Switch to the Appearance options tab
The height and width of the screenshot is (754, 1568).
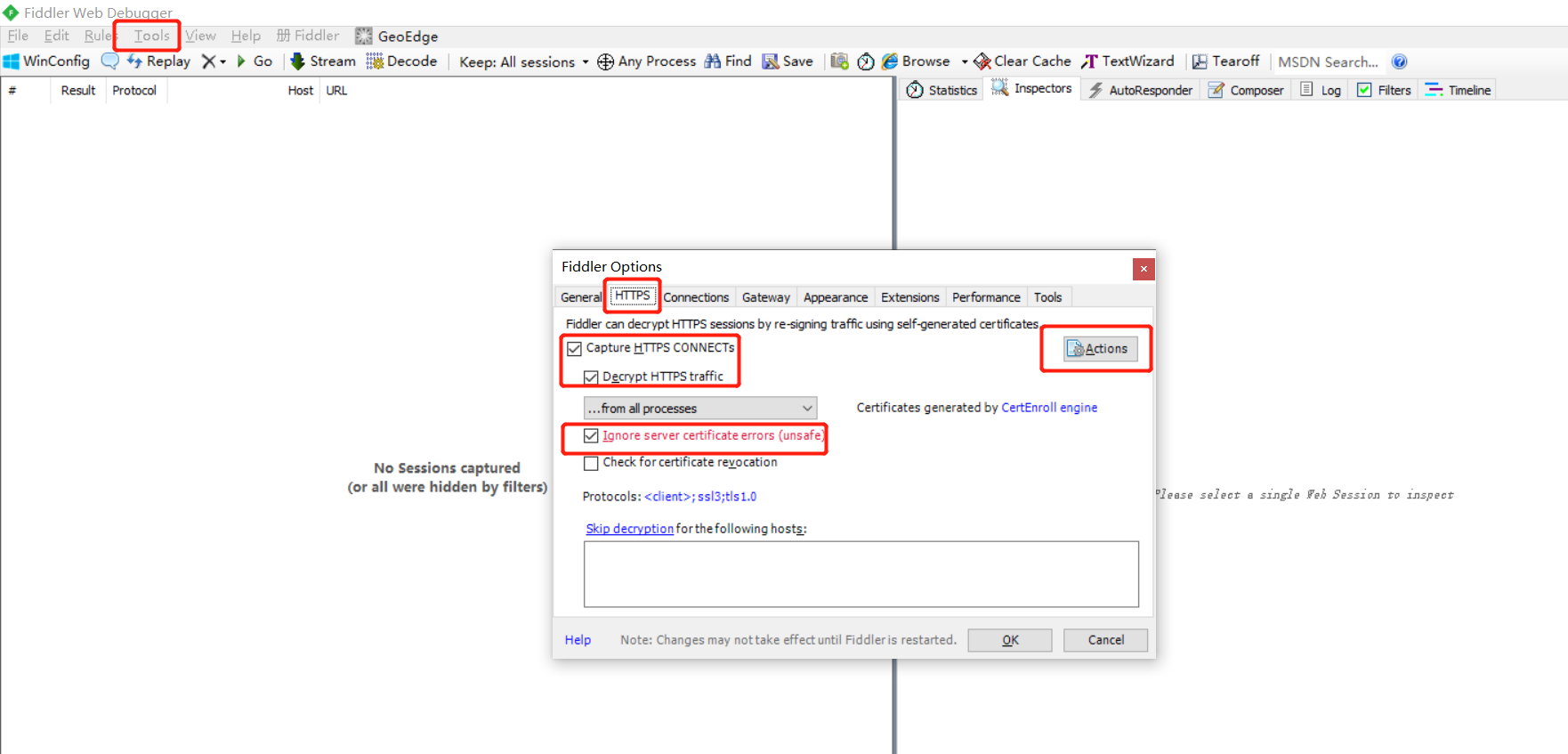click(836, 297)
